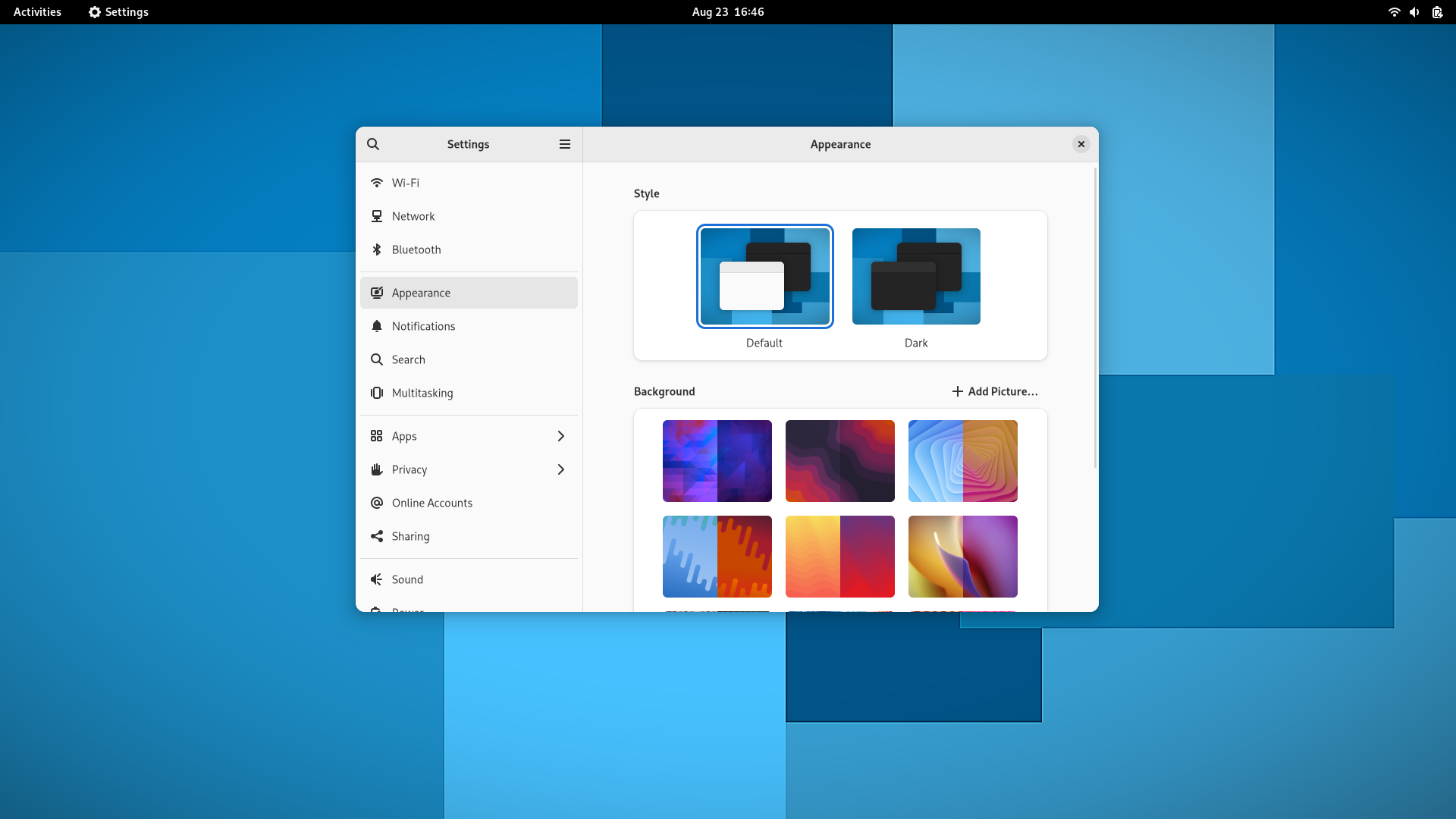Click the Notifications bell icon
Screen dimensions: 1456x819
[377, 326]
